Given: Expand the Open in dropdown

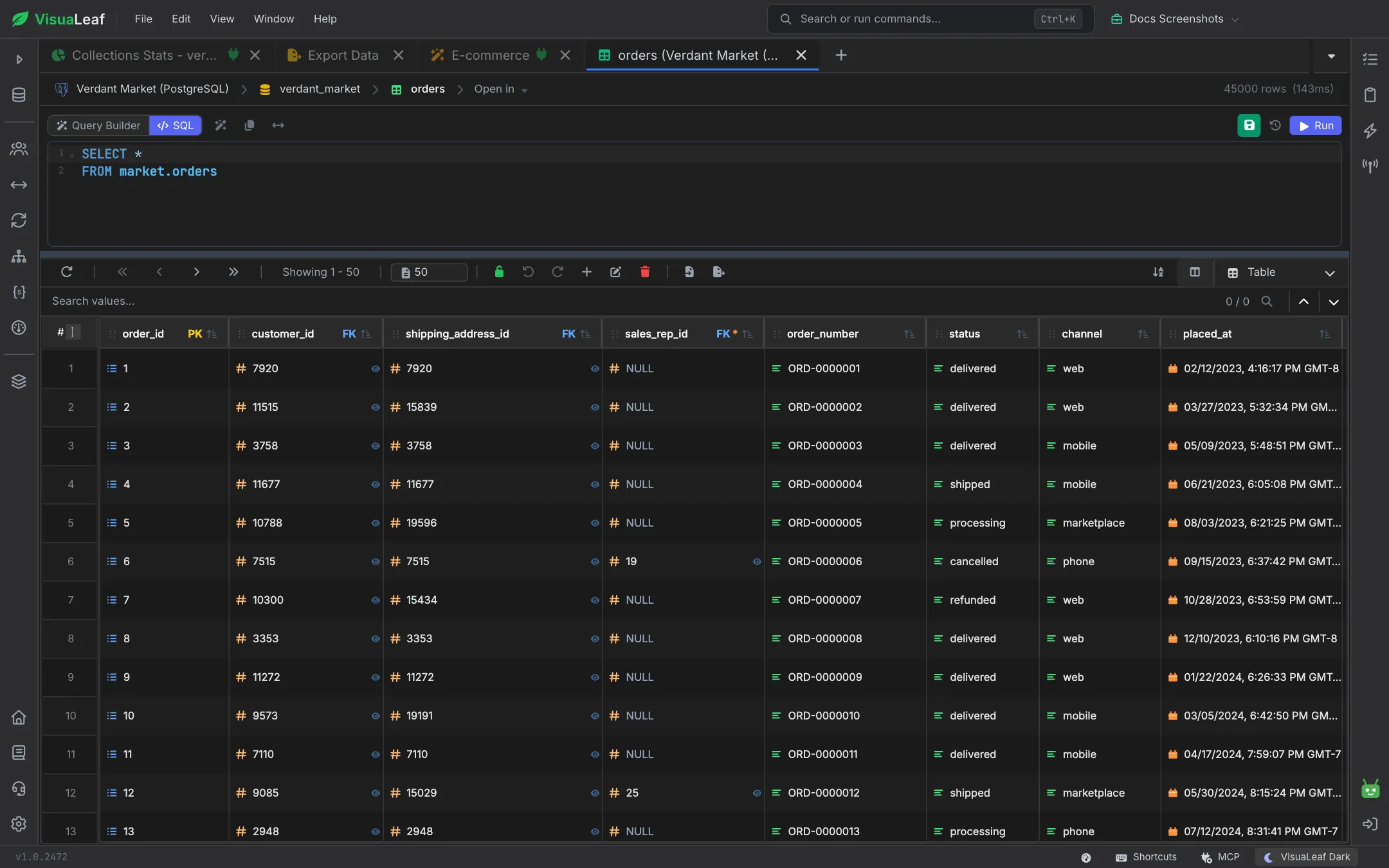Looking at the screenshot, I should click(501, 89).
